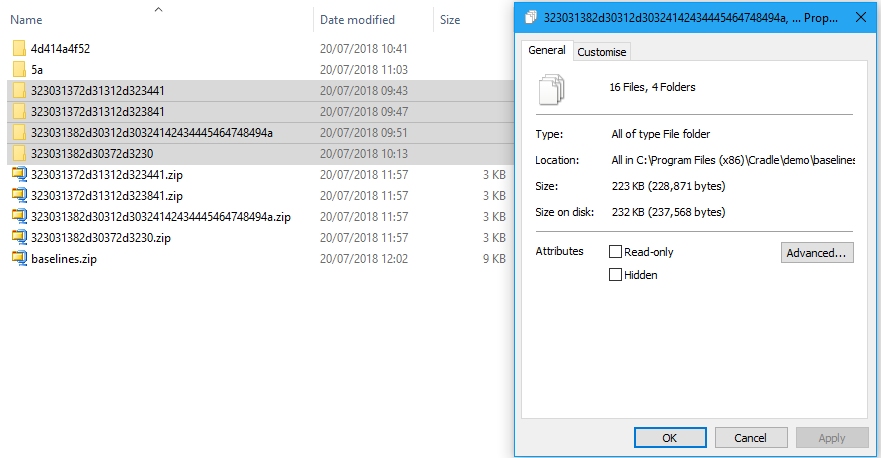Switch to the Customise tab
Image resolution: width=881 pixels, height=458 pixels.
pos(601,52)
